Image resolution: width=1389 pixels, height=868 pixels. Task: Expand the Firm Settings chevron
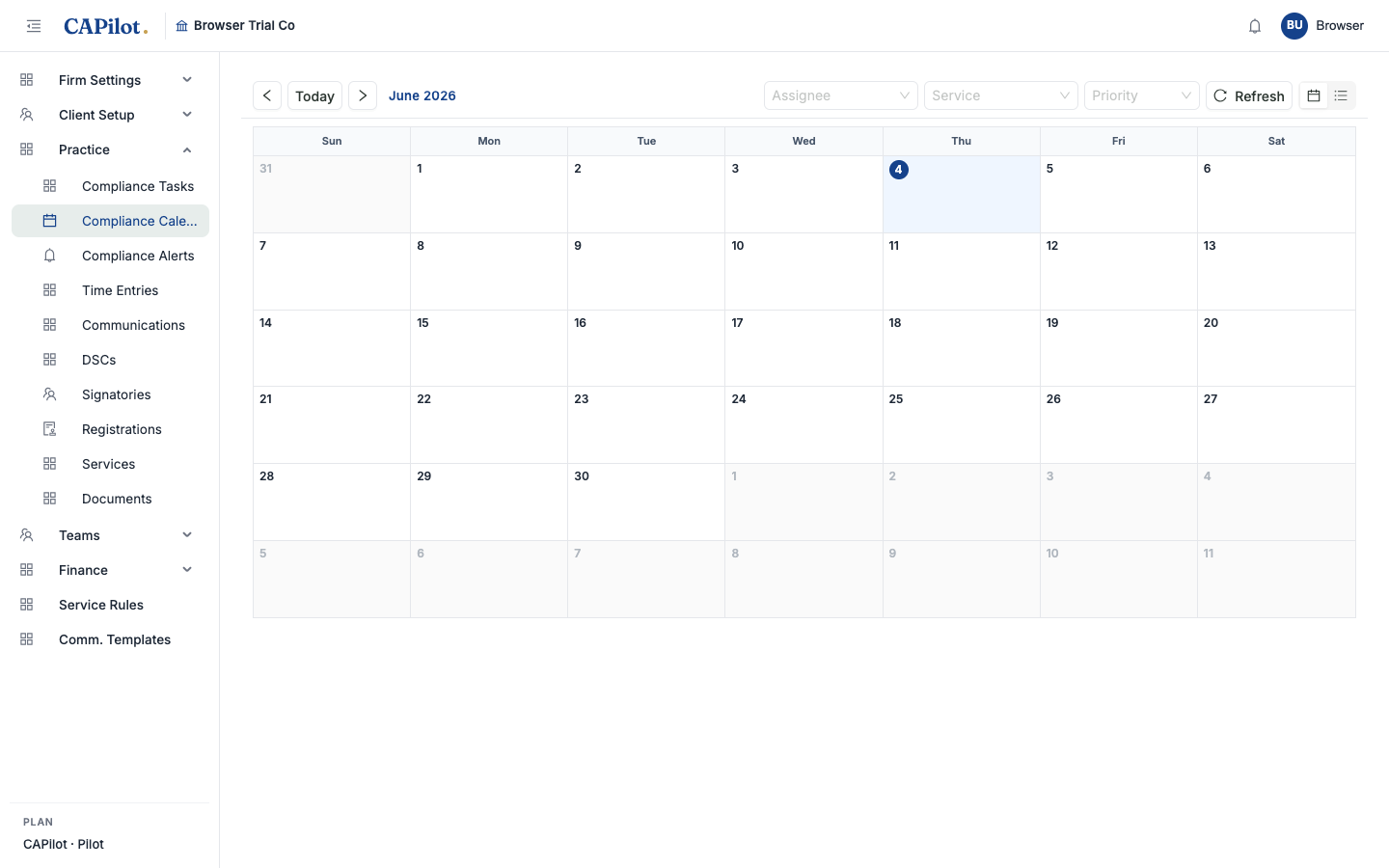coord(187,80)
